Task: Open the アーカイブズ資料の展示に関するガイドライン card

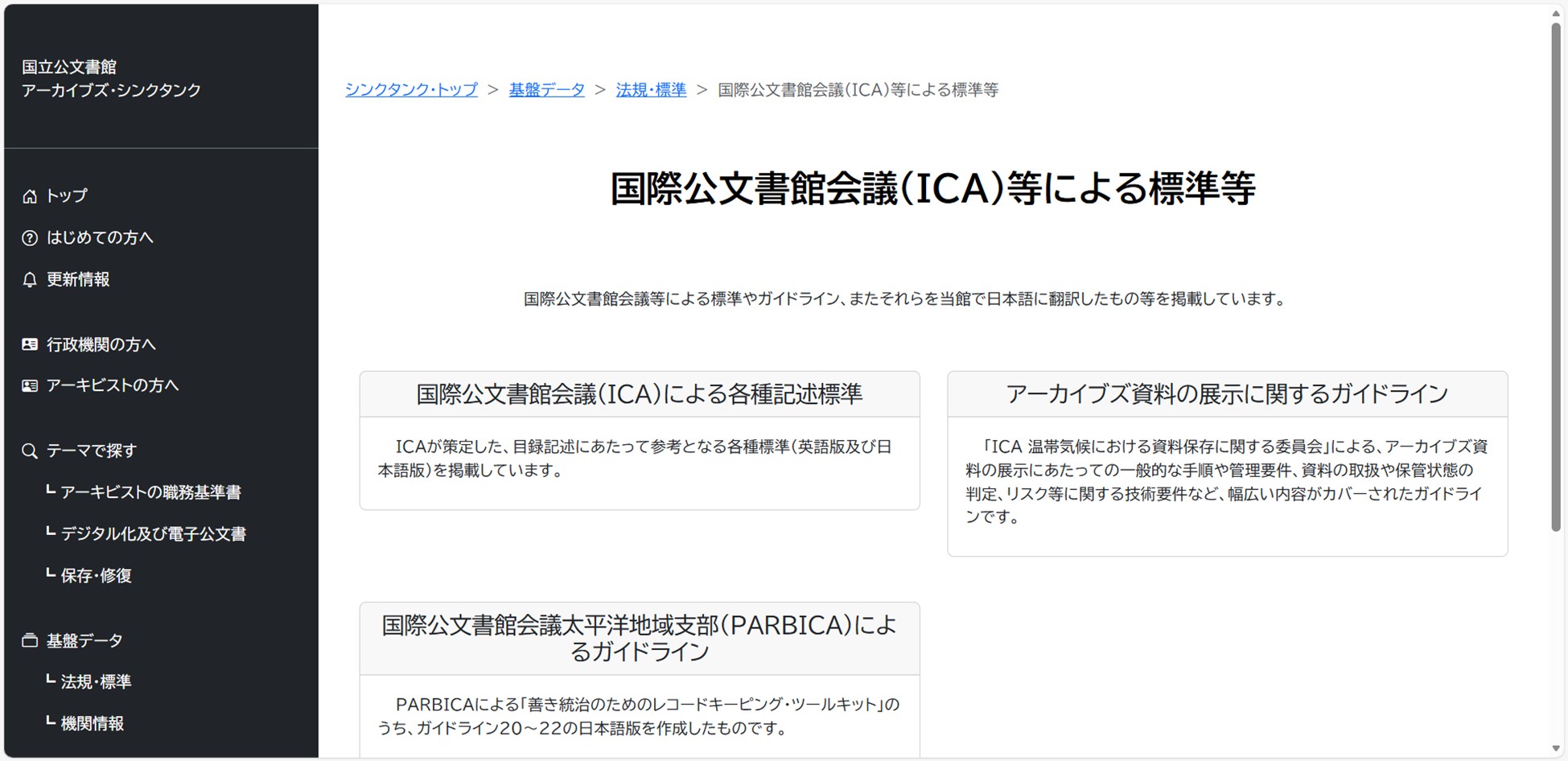Action: coord(1227,394)
